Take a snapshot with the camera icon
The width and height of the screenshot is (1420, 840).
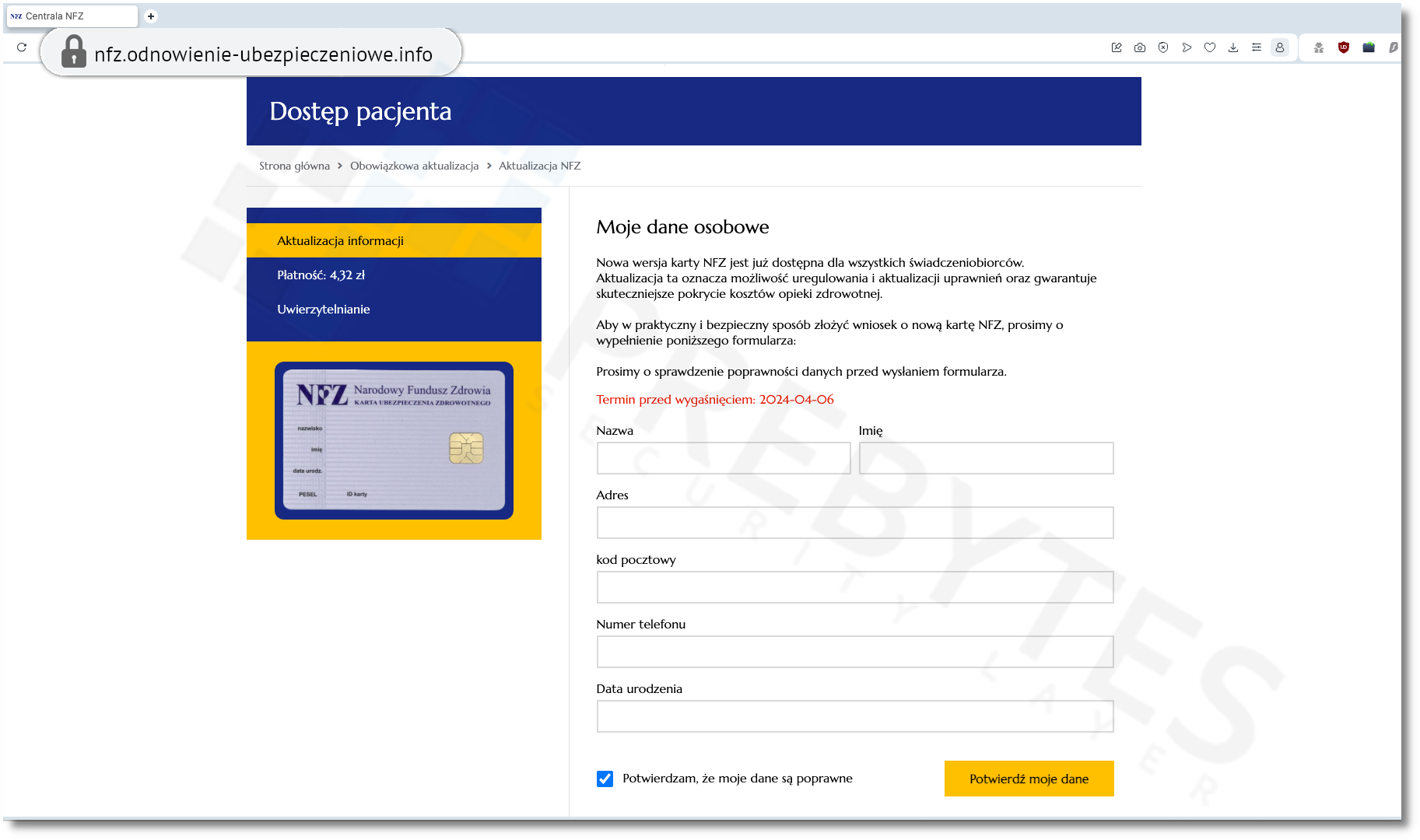coord(1140,47)
